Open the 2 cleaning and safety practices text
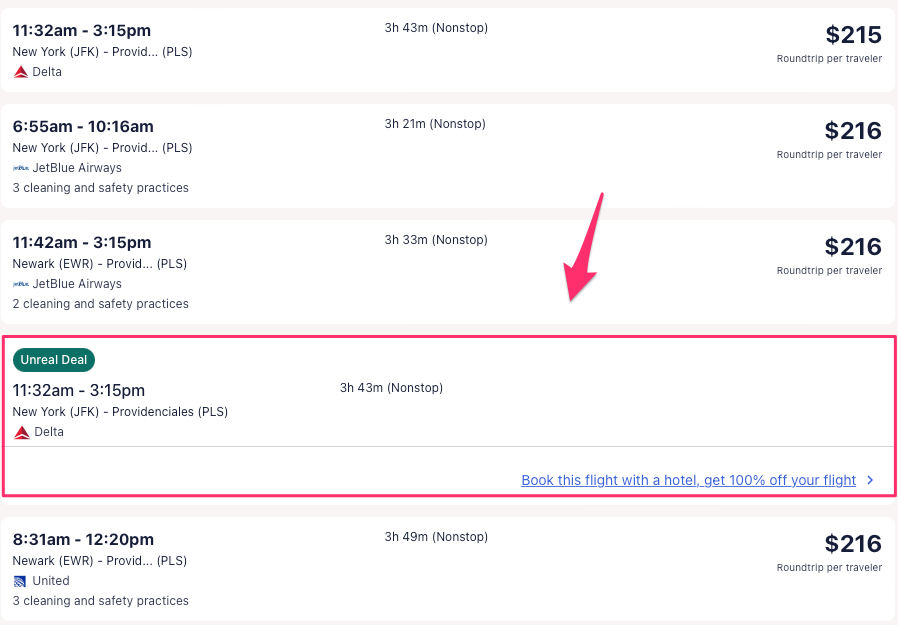Image resolution: width=898 pixels, height=625 pixels. pyautogui.click(x=100, y=304)
